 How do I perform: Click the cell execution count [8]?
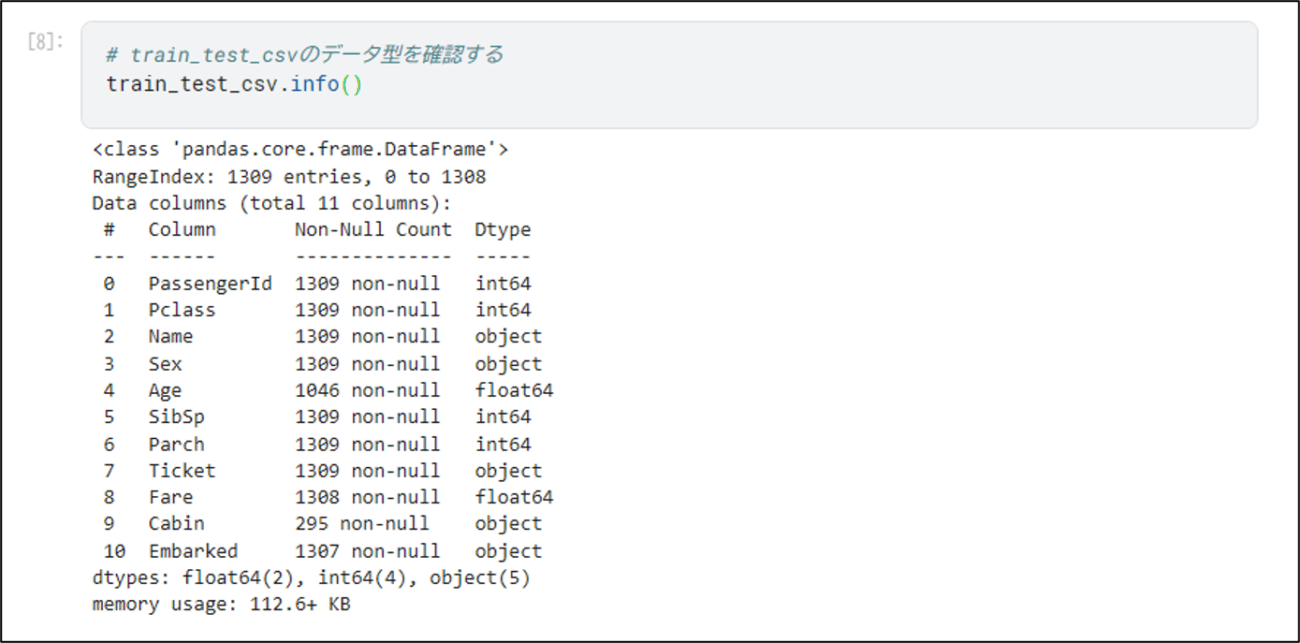(47, 43)
